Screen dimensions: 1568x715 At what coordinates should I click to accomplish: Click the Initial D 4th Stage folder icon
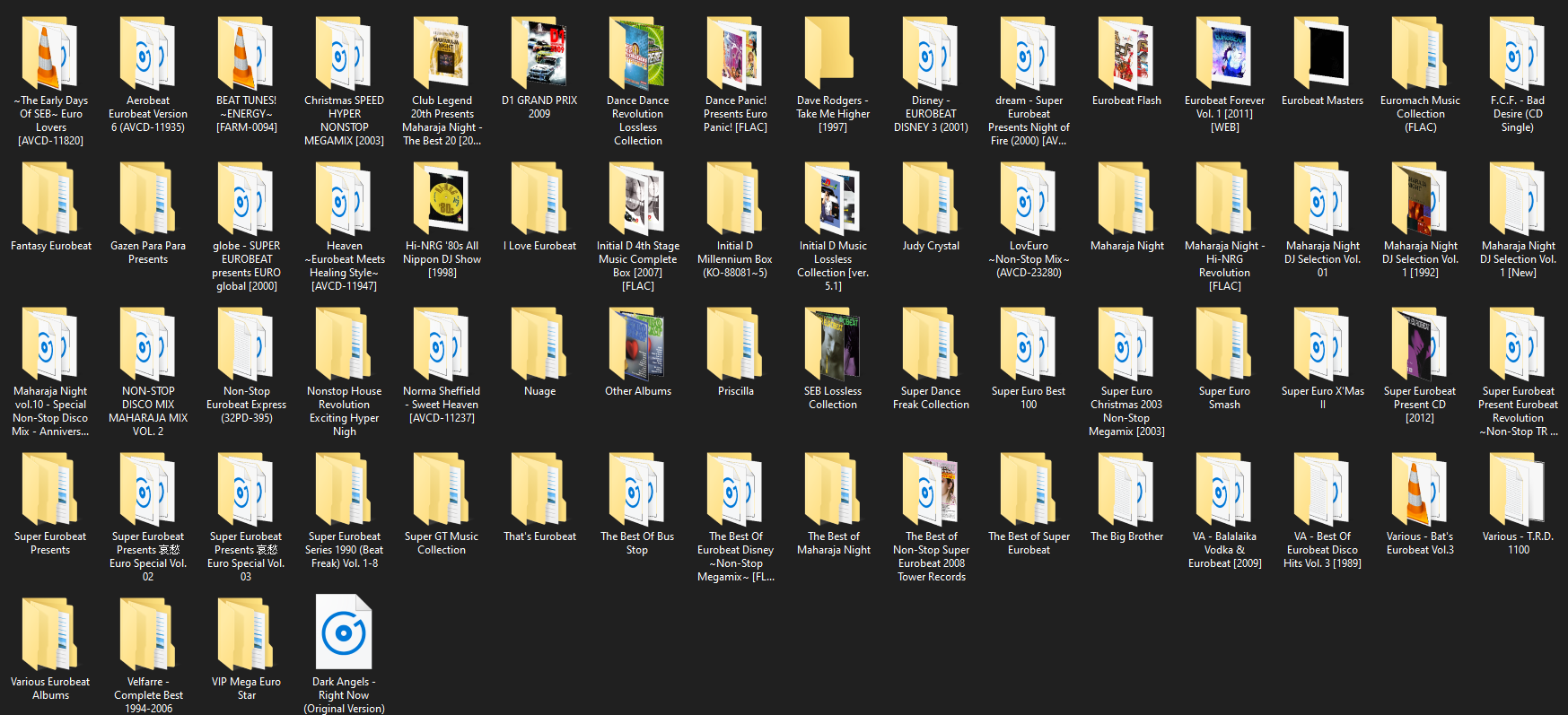(637, 199)
